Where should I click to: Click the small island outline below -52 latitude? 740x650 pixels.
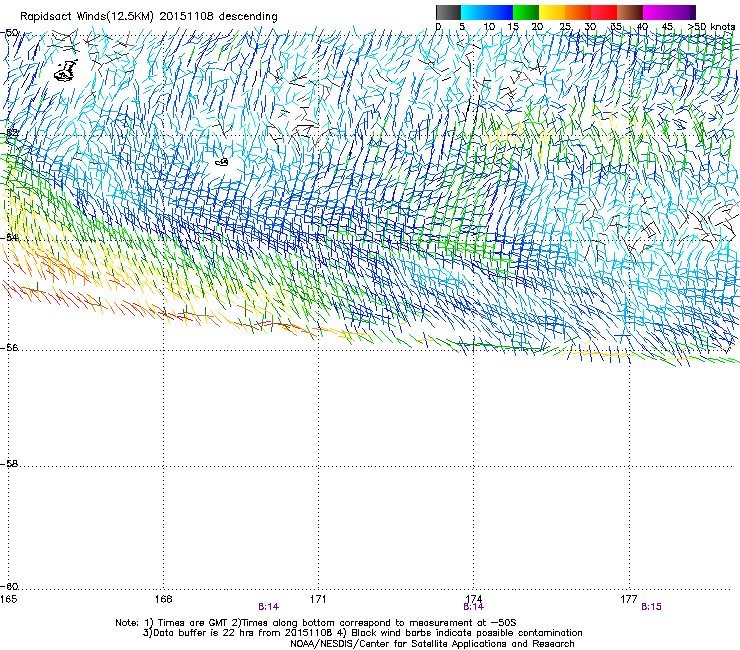[x=222, y=162]
